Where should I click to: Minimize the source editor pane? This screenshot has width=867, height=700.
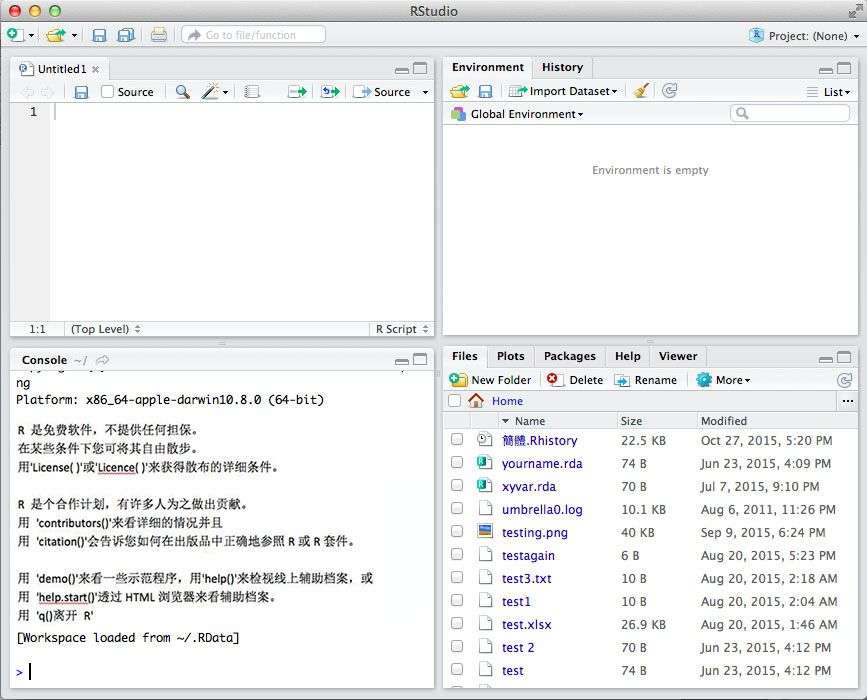click(402, 70)
